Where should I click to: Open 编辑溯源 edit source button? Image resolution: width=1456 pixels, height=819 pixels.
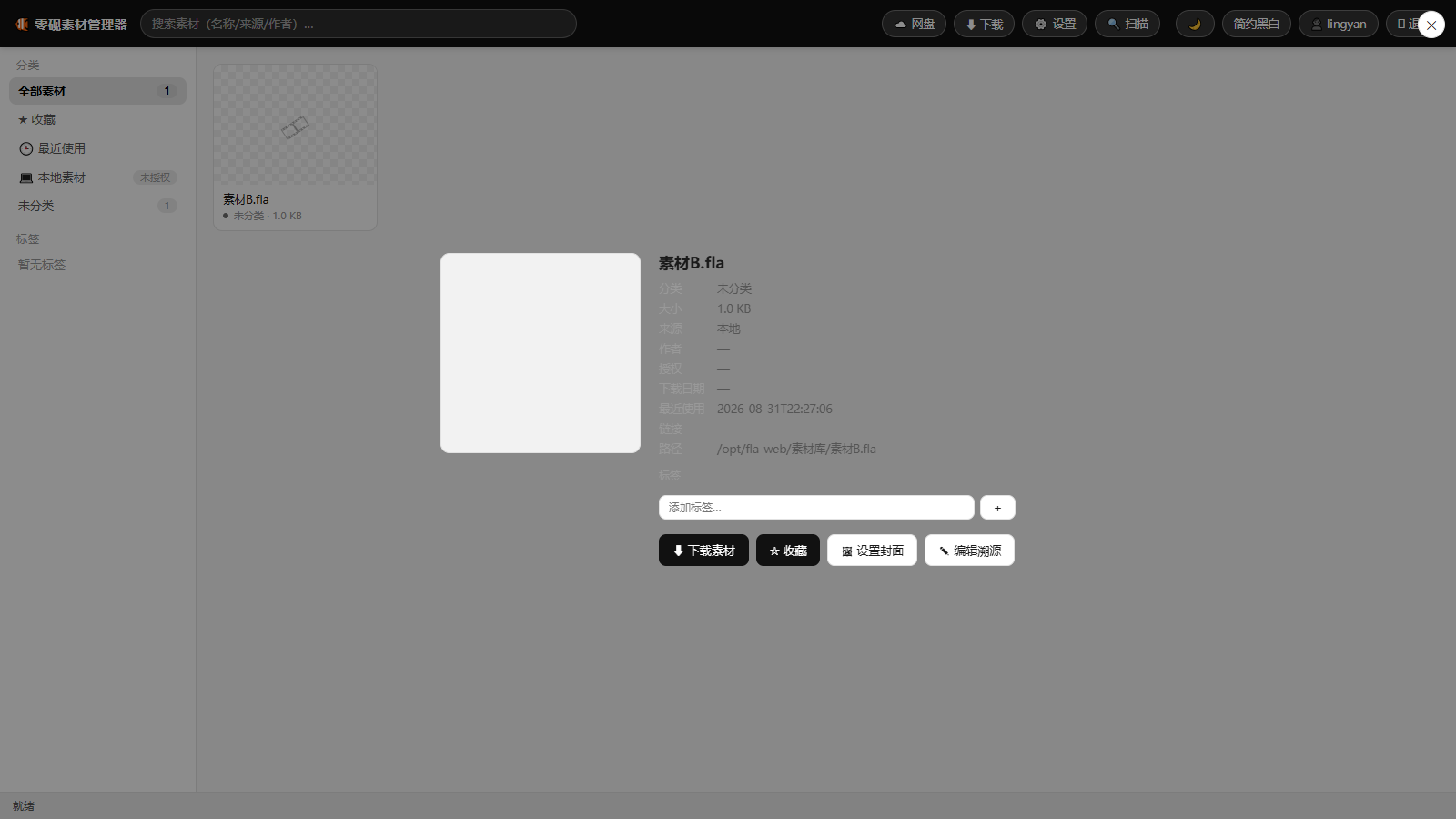pyautogui.click(x=969, y=551)
